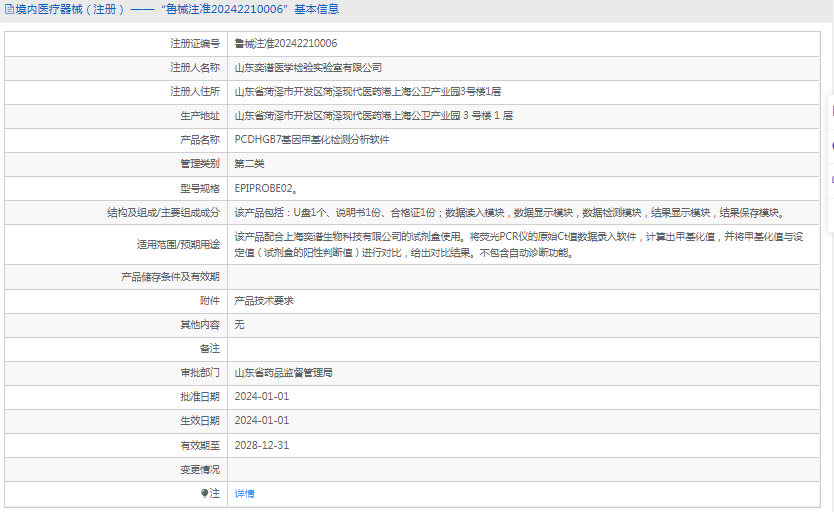Click the 结构及组成 description text
The image size is (834, 512).
(x=510, y=213)
